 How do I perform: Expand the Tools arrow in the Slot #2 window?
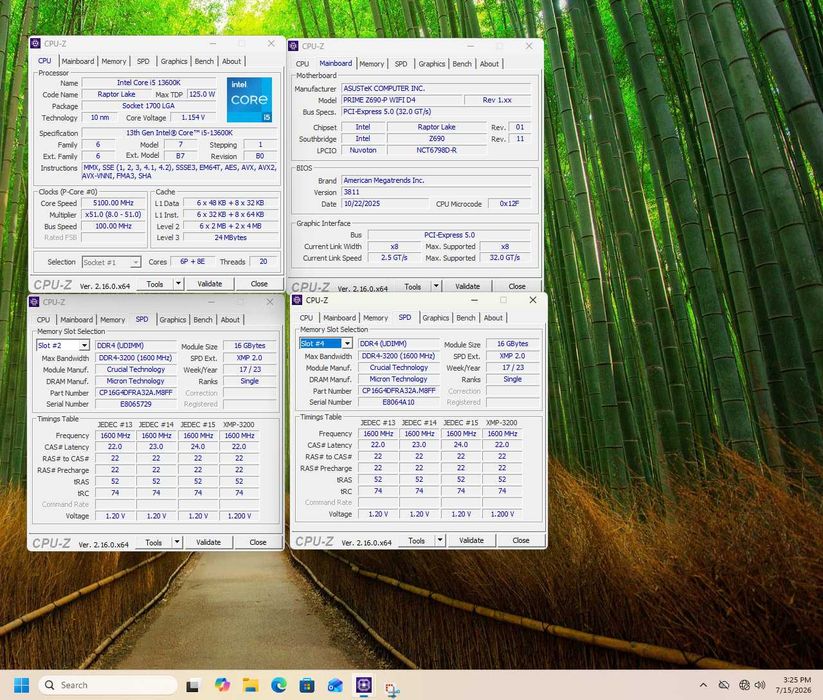click(177, 542)
